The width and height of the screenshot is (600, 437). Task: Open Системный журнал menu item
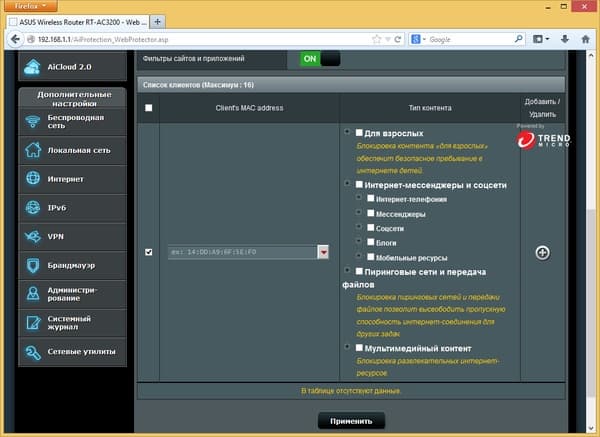72,323
